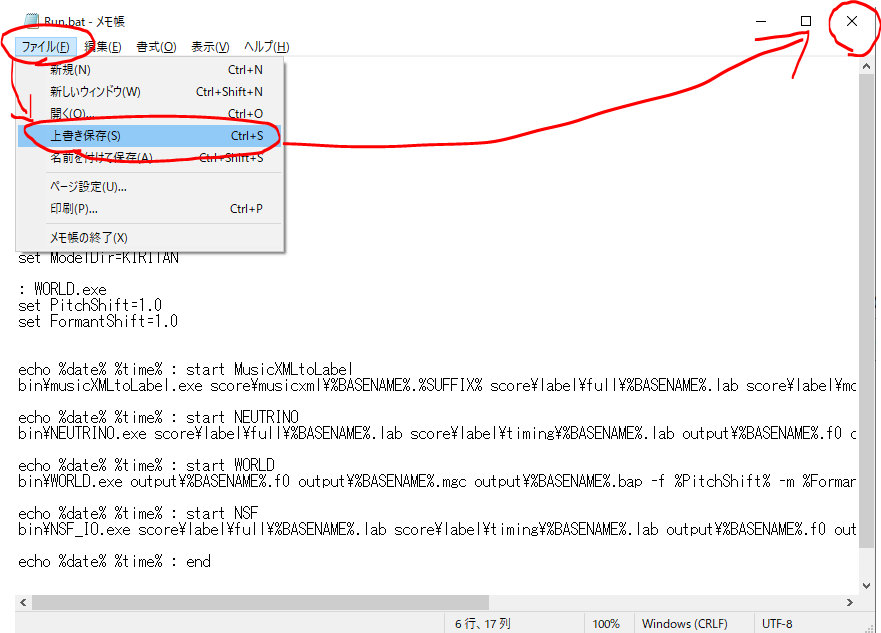Click the line 'set PitchShift=1.0'
The height and width of the screenshot is (633, 881).
[x=90, y=305]
